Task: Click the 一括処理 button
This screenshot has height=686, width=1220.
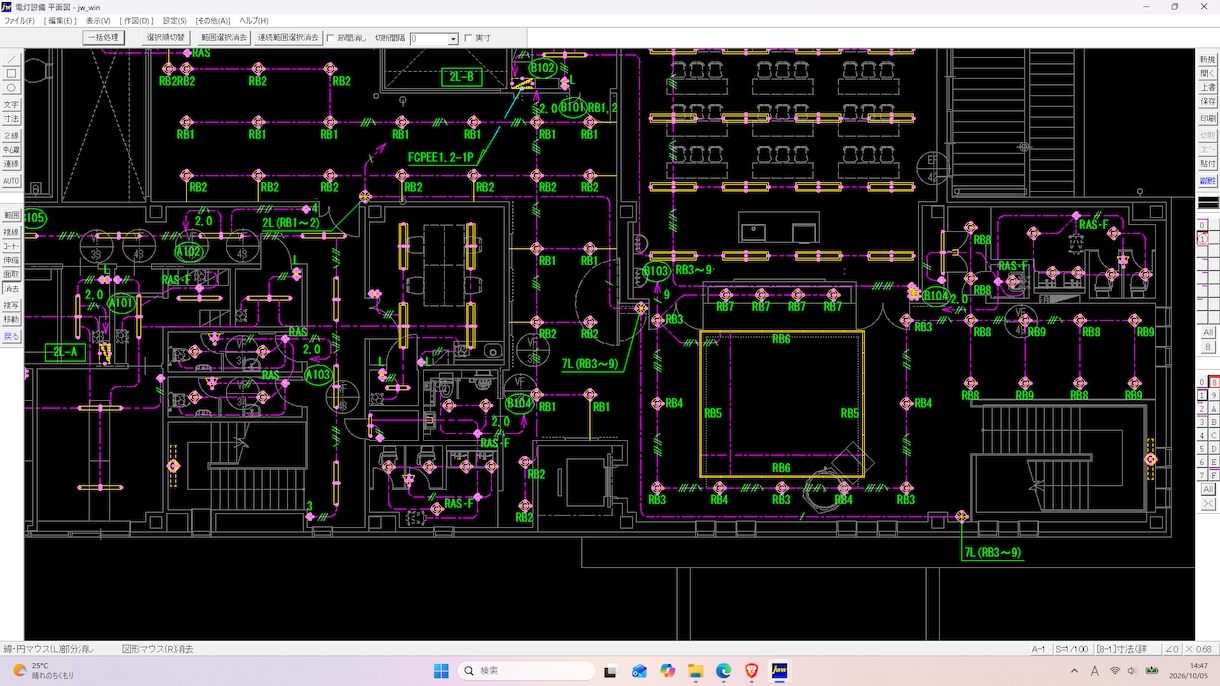Action: tap(103, 38)
